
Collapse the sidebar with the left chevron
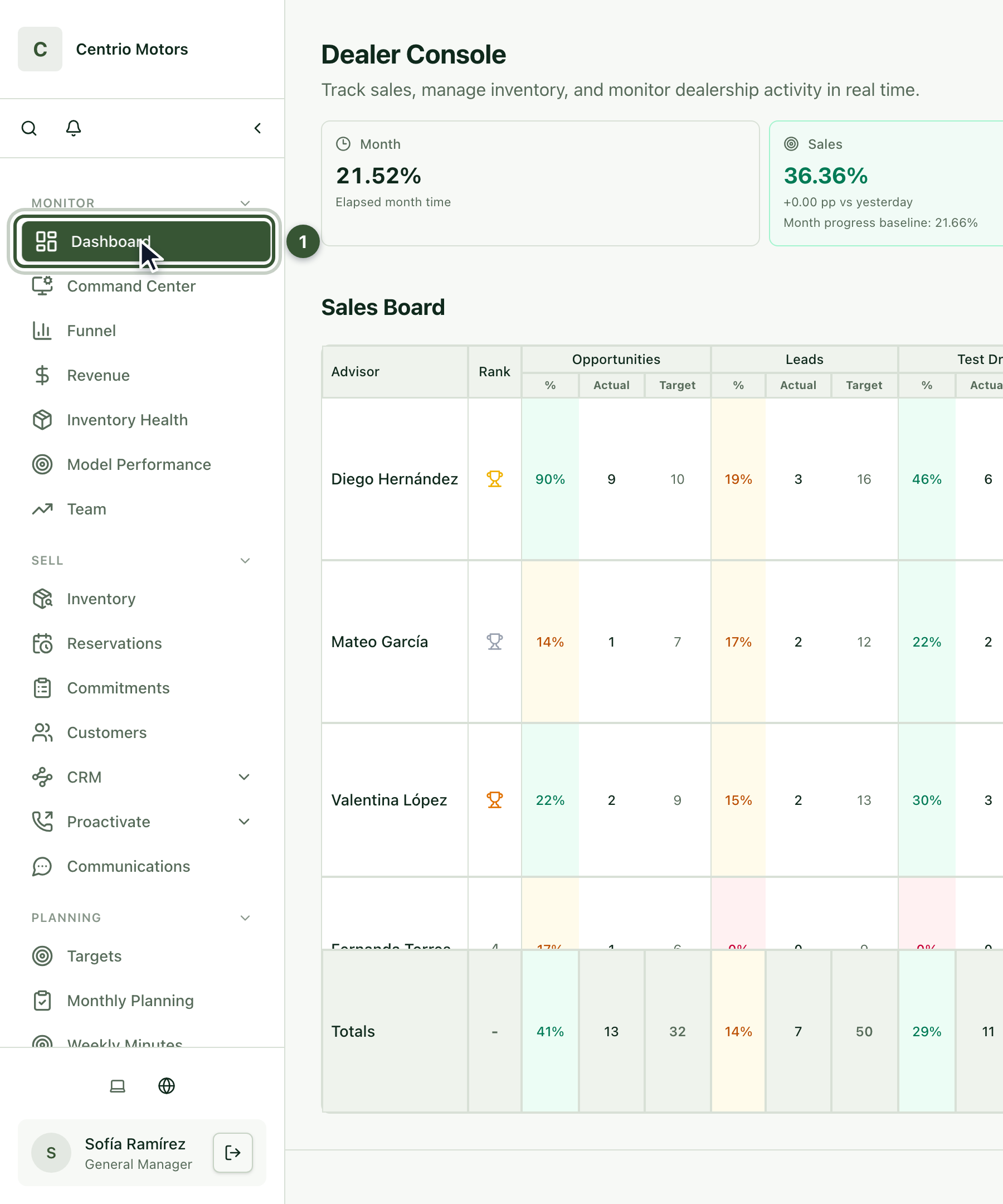click(x=258, y=128)
